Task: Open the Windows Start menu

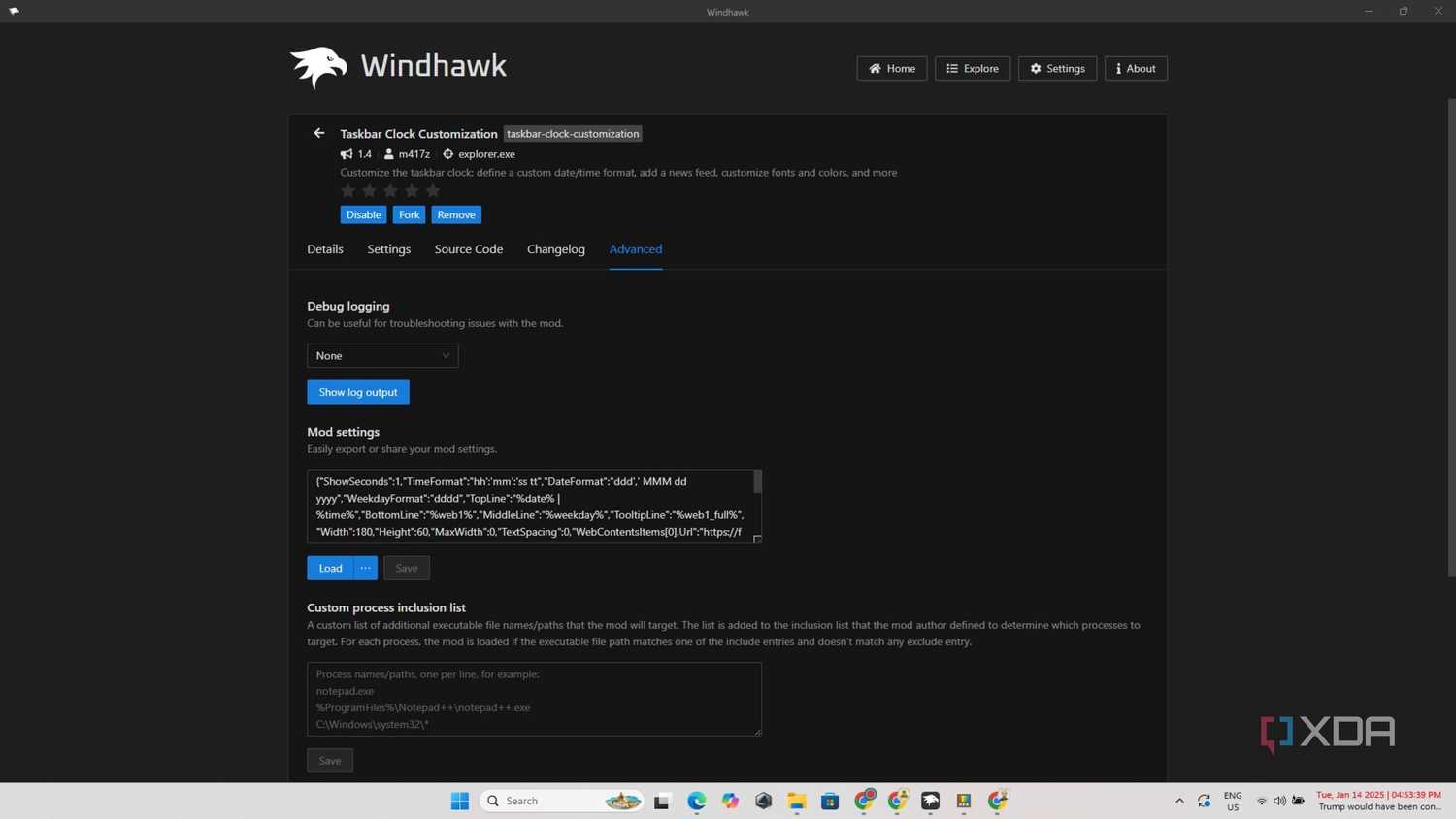Action: tap(460, 801)
